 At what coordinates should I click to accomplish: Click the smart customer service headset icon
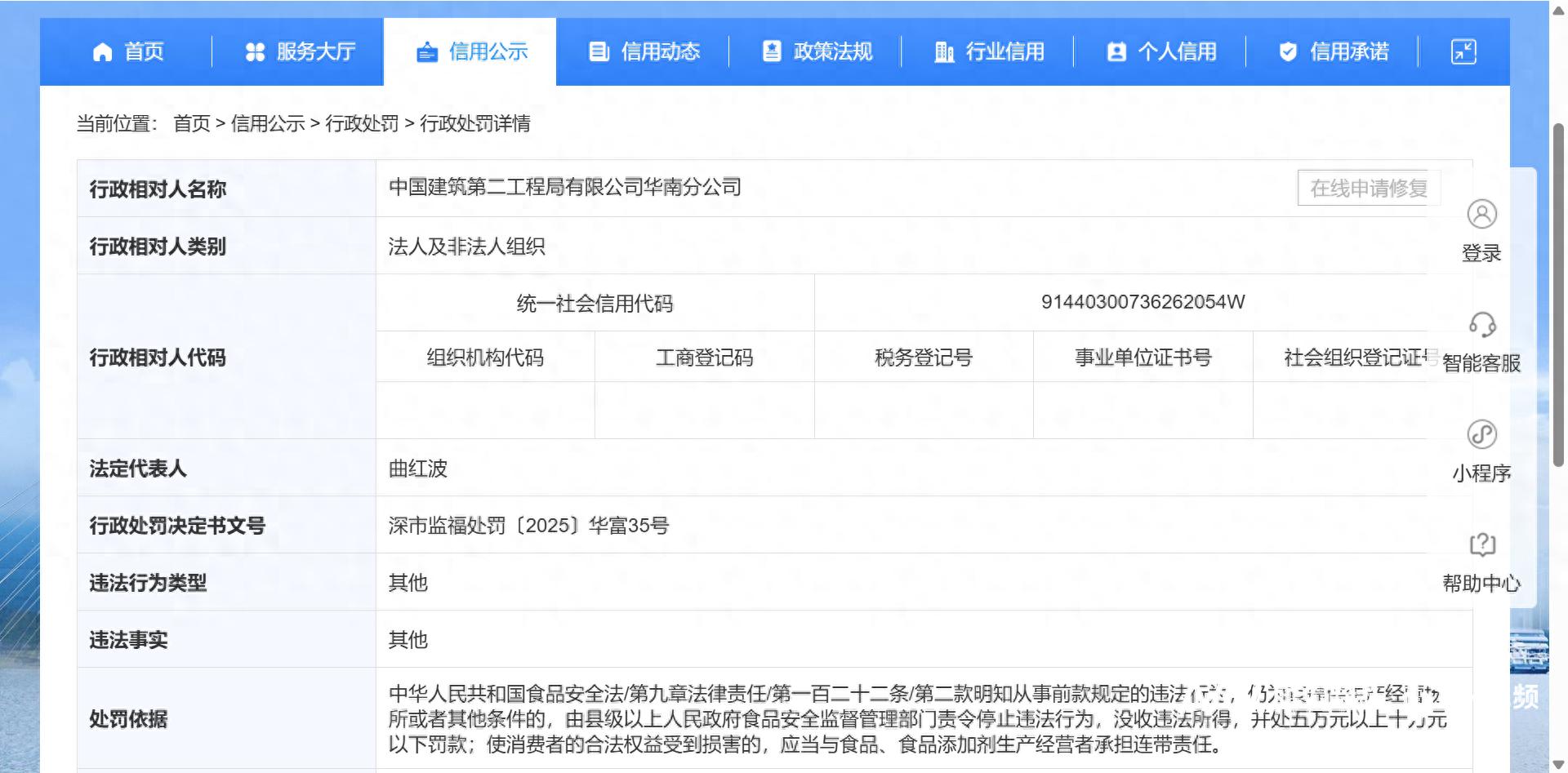click(1482, 324)
